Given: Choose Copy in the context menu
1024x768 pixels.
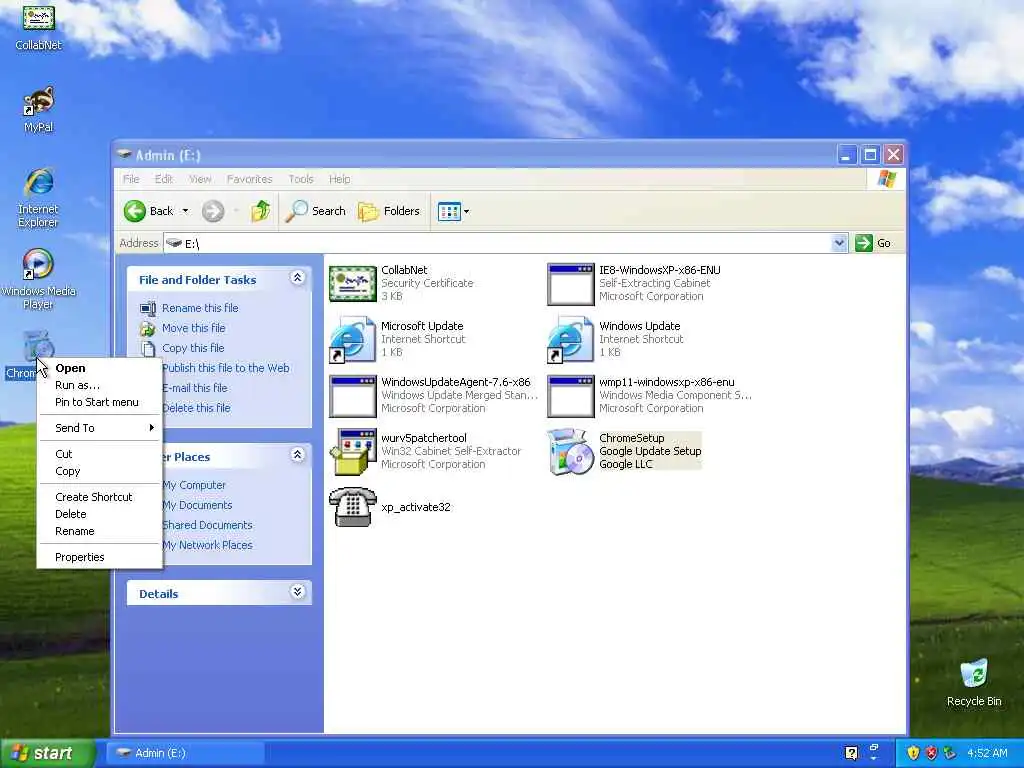Looking at the screenshot, I should coord(99,471).
